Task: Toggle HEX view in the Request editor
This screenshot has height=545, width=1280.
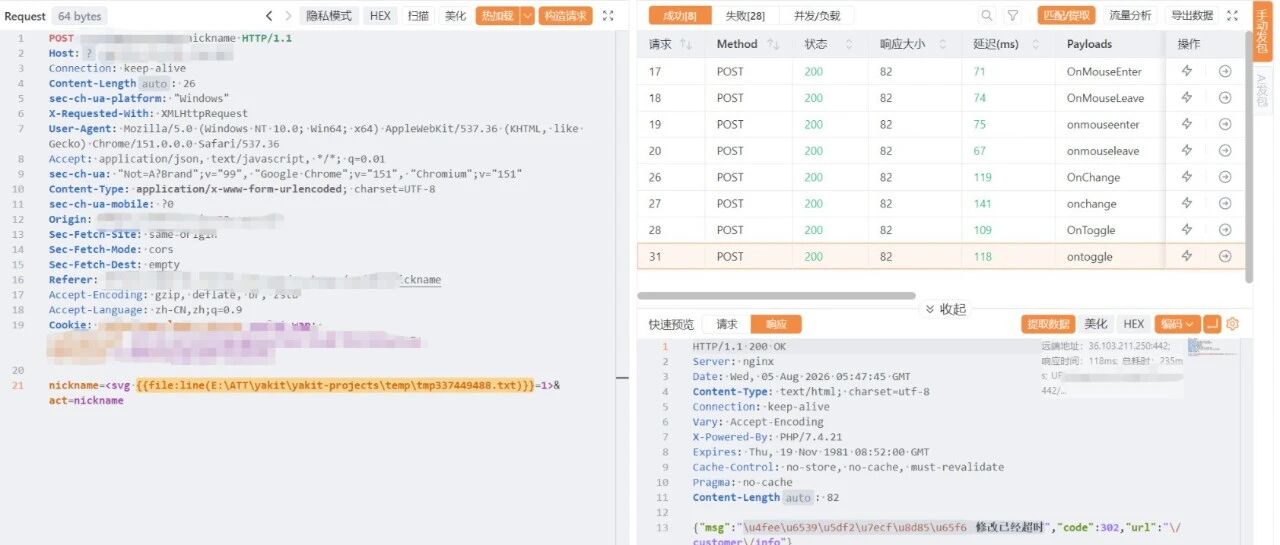Action: click(380, 16)
